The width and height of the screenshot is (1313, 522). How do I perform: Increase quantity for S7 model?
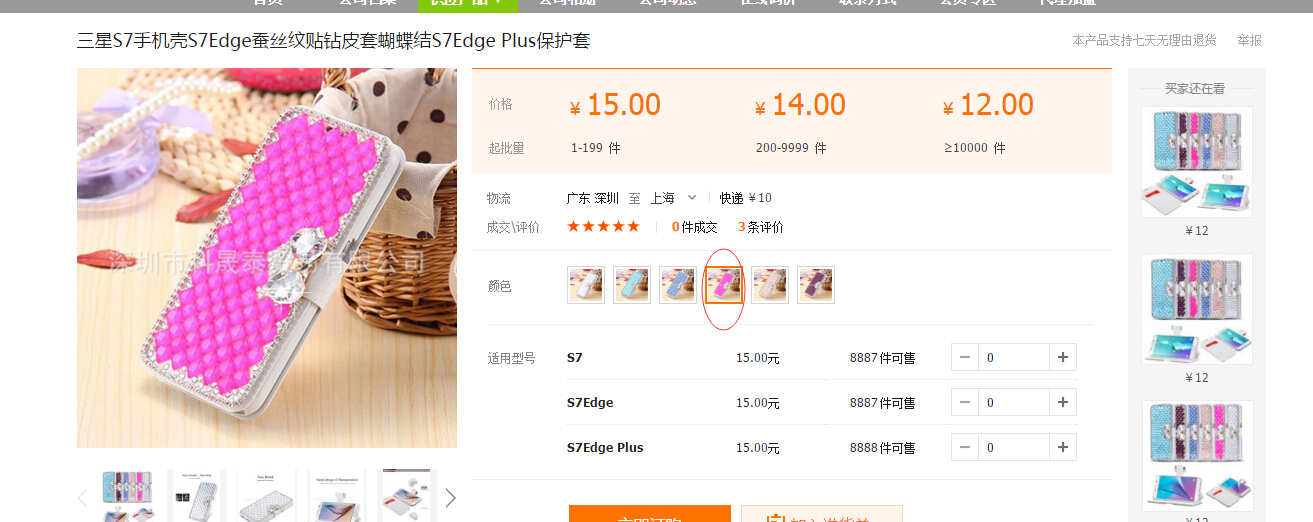1063,357
